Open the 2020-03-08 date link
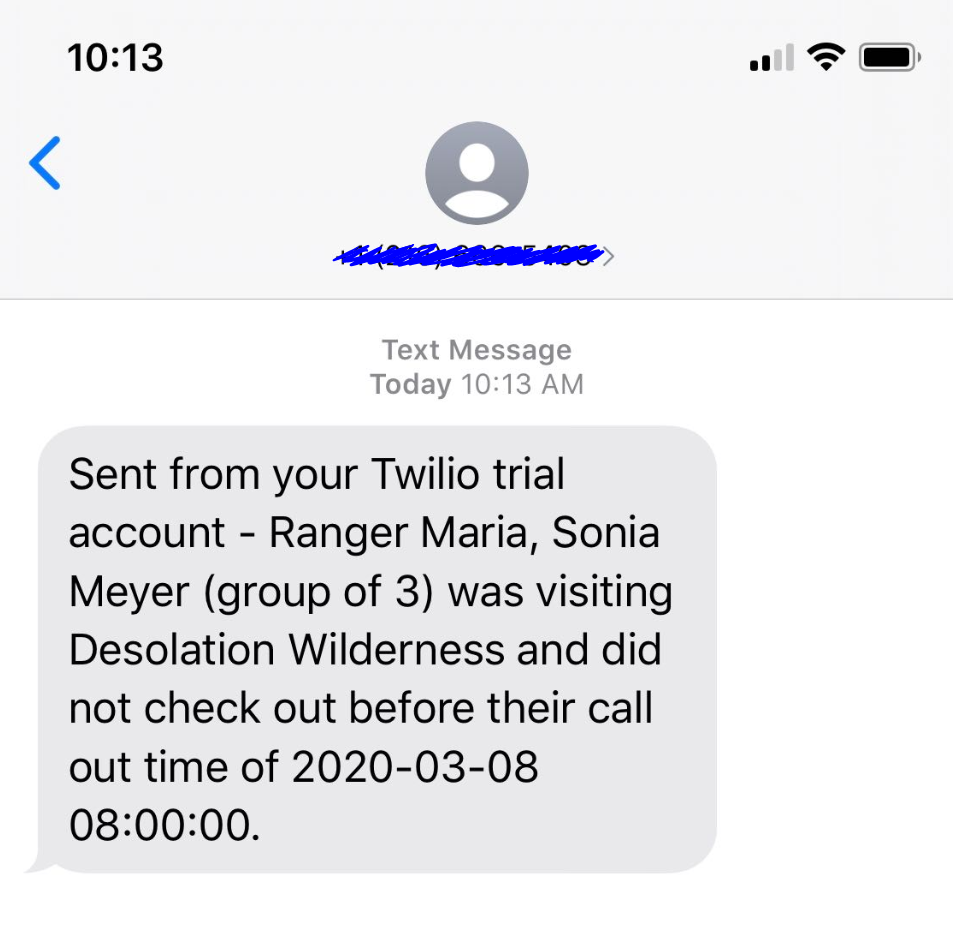This screenshot has width=953, height=942. (x=415, y=767)
